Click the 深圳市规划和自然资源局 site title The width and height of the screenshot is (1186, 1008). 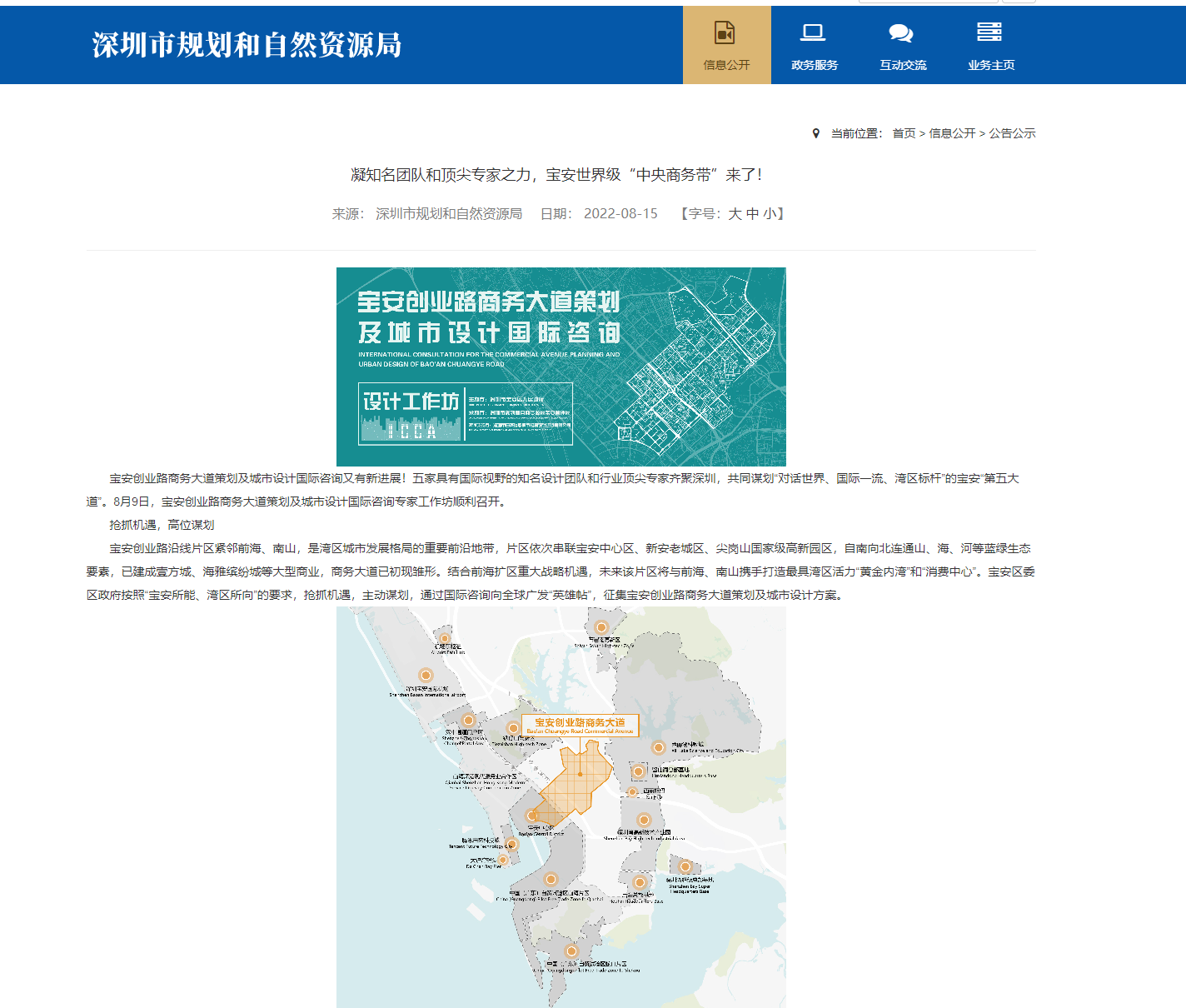click(x=247, y=45)
